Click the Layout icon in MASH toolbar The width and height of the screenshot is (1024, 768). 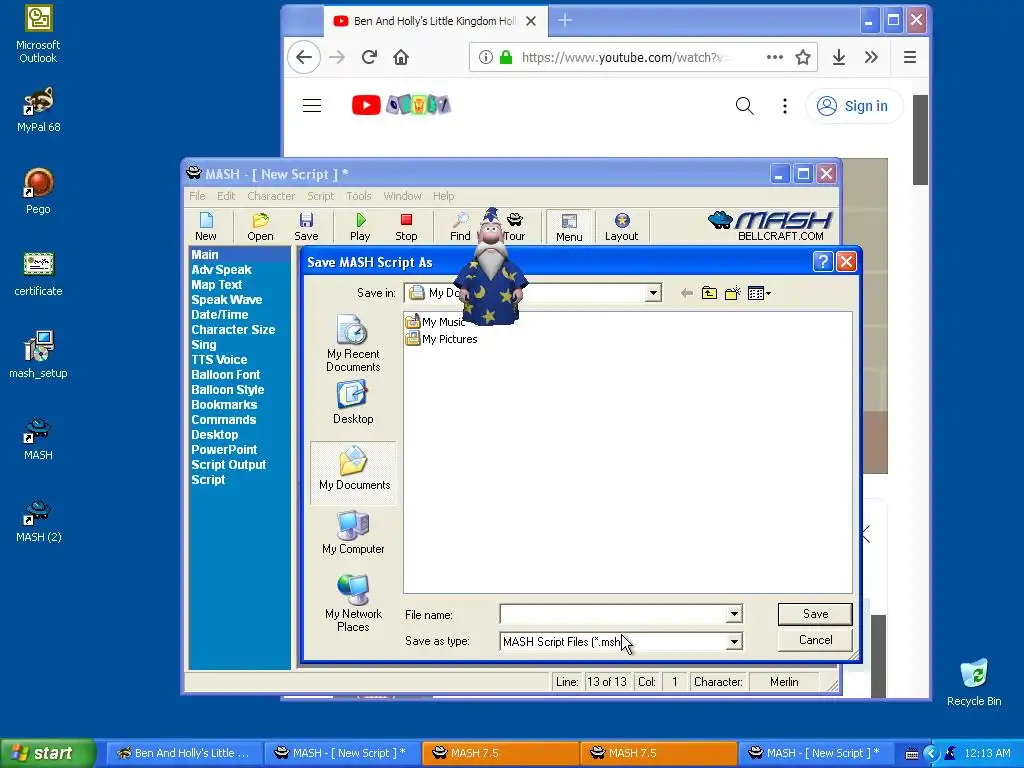coord(621,227)
